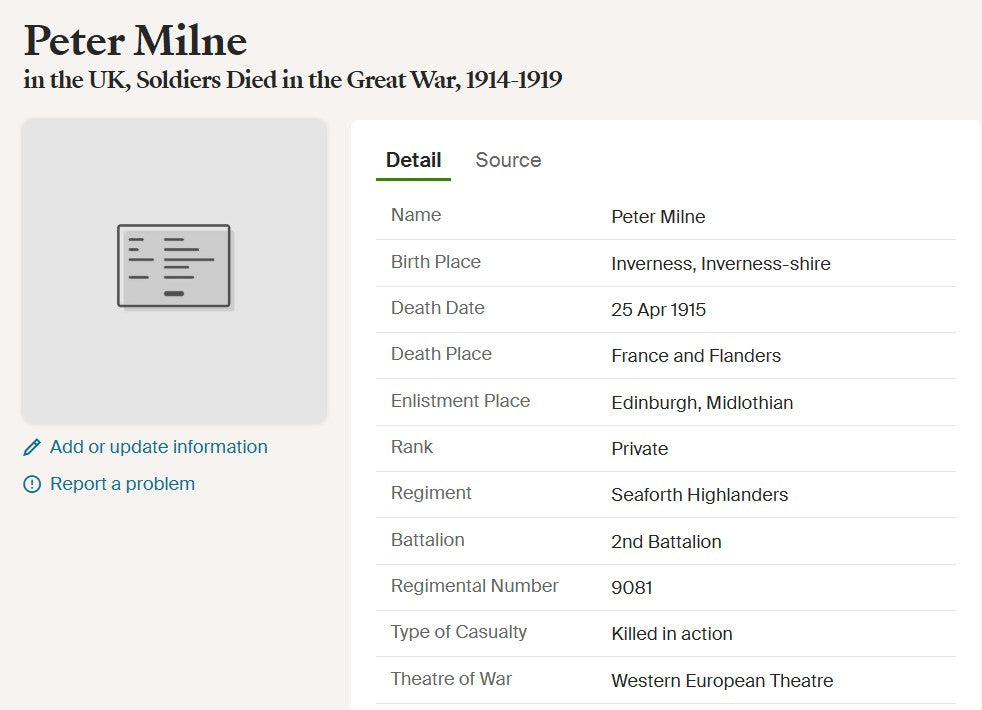Click the Battalion label
This screenshot has width=982, height=710.
click(428, 540)
